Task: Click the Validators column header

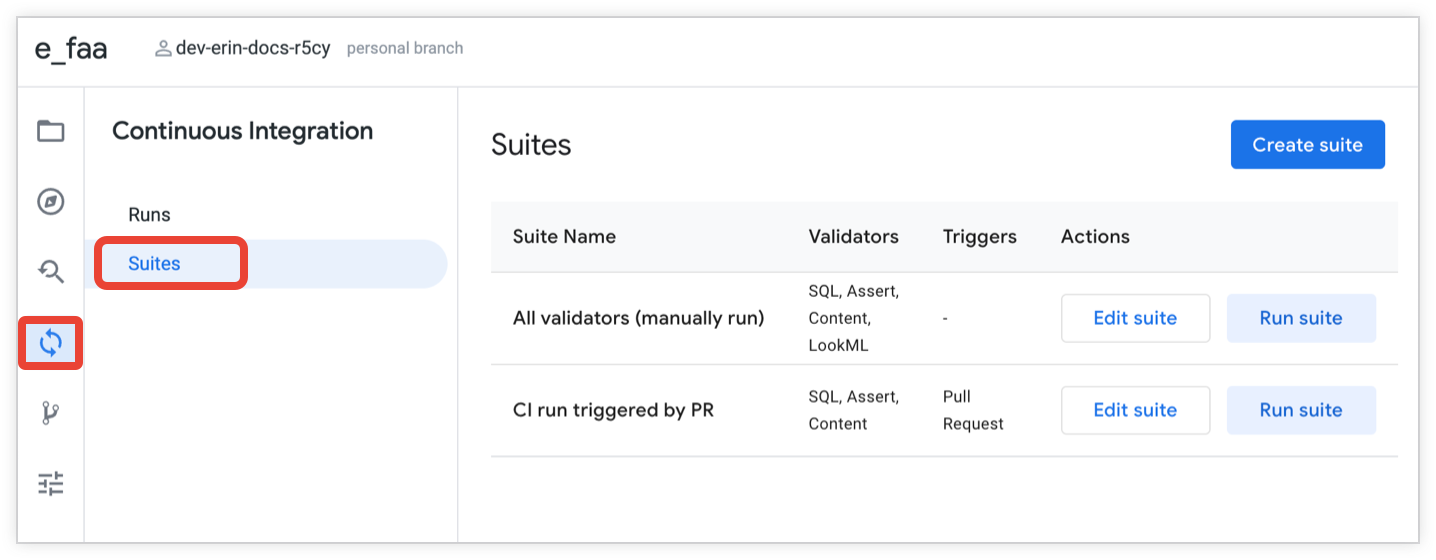Action: 853,237
